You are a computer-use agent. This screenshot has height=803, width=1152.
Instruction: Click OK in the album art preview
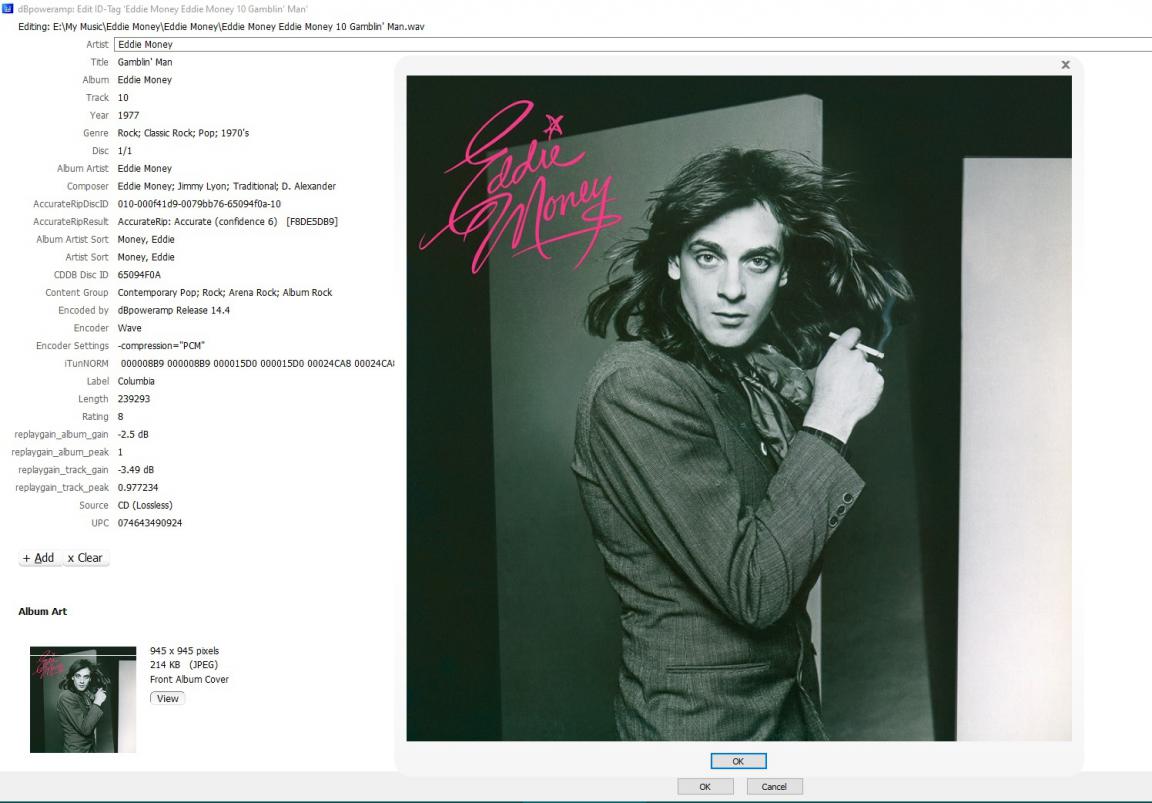coord(738,761)
